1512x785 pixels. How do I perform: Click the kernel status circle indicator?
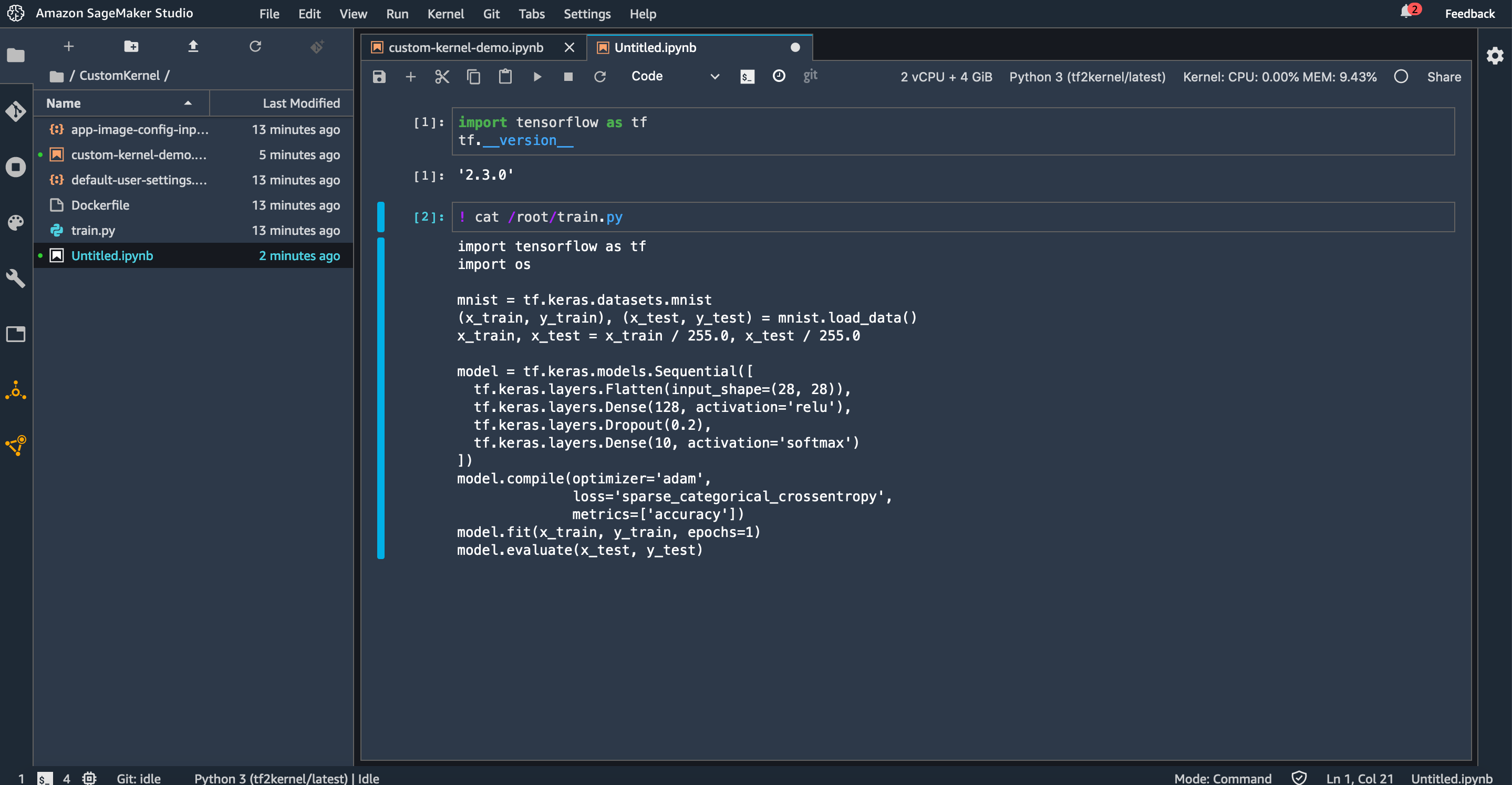(x=1401, y=77)
